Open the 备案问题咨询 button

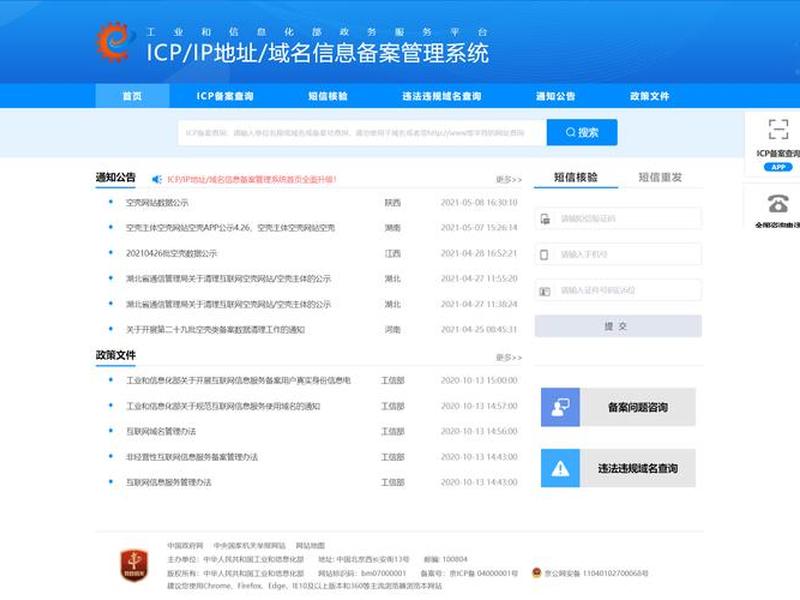click(618, 407)
